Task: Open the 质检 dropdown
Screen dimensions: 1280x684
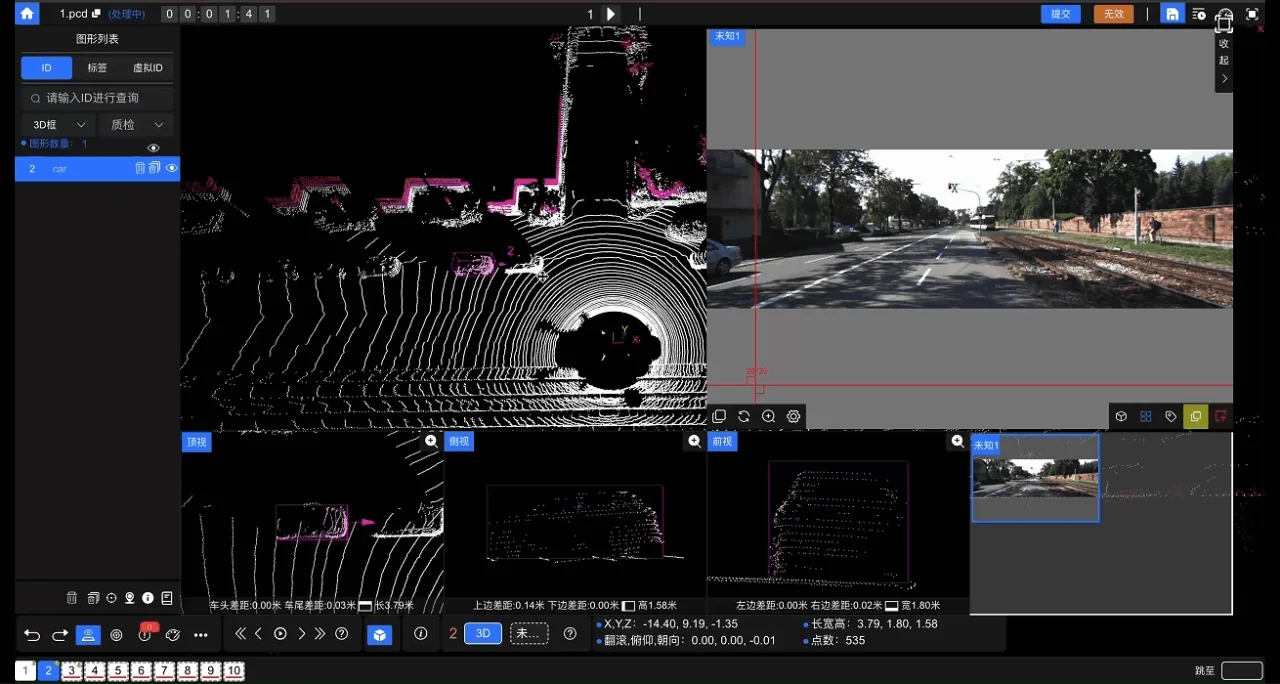Action: coord(136,125)
